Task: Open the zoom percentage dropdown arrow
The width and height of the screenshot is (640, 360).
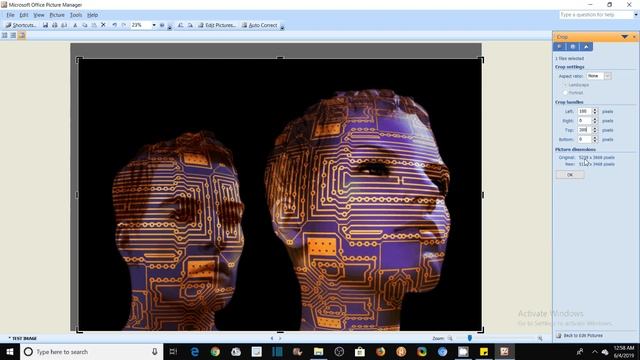Action: [154, 25]
